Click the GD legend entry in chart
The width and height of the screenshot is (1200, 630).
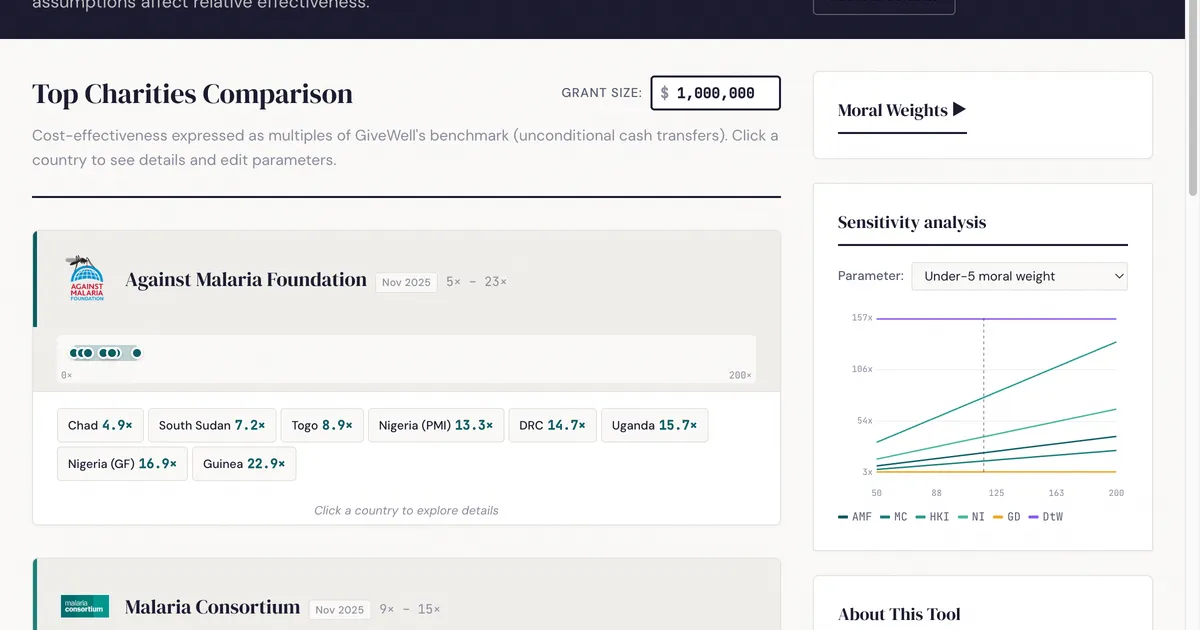coord(1007,517)
